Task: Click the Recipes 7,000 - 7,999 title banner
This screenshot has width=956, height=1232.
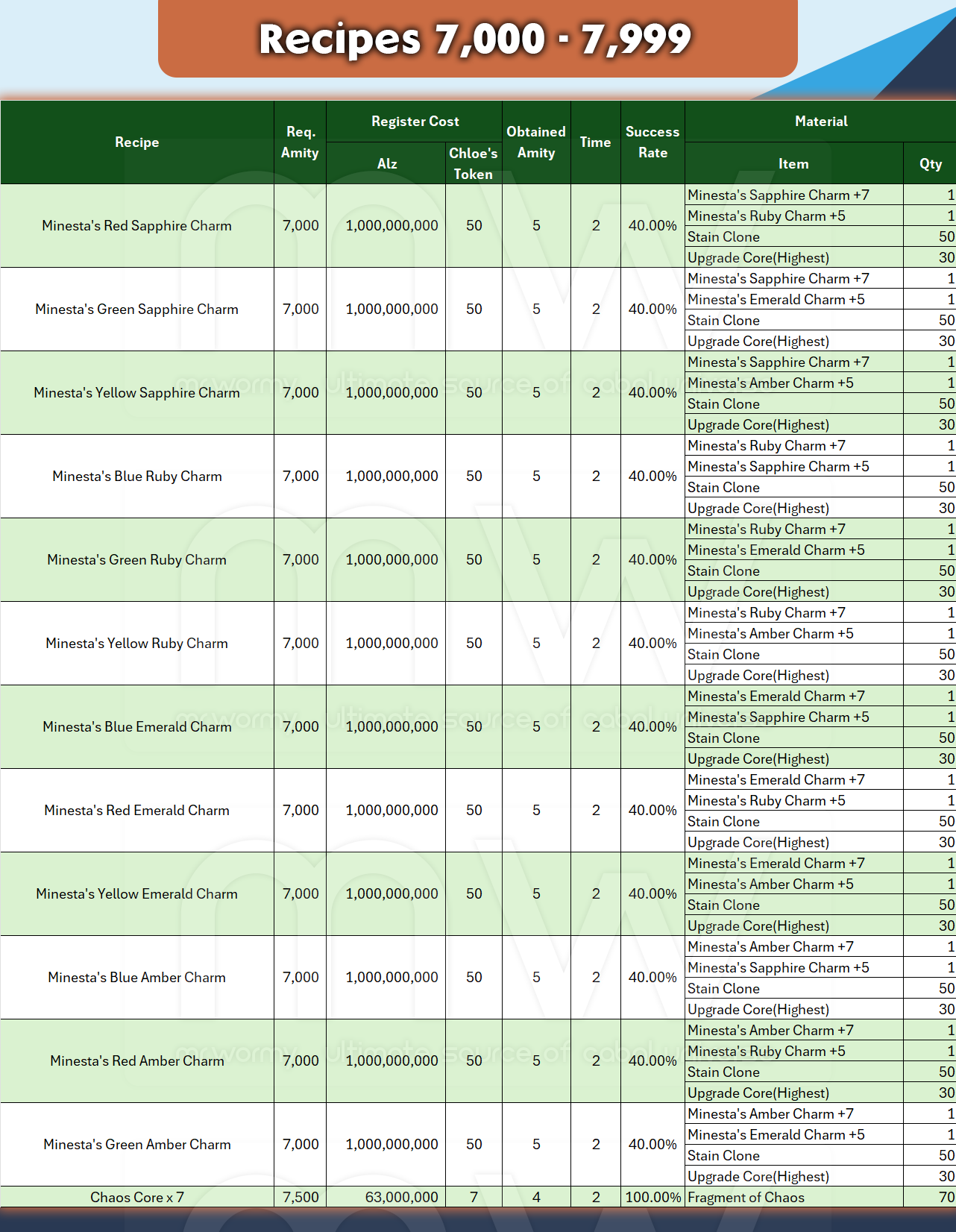Action: (477, 39)
